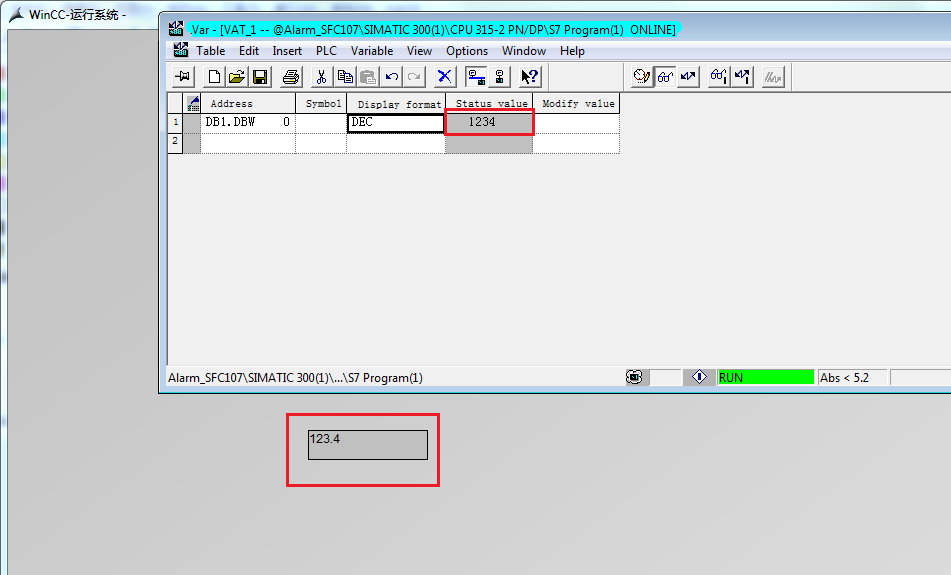Select the Modify value column header

[576, 103]
